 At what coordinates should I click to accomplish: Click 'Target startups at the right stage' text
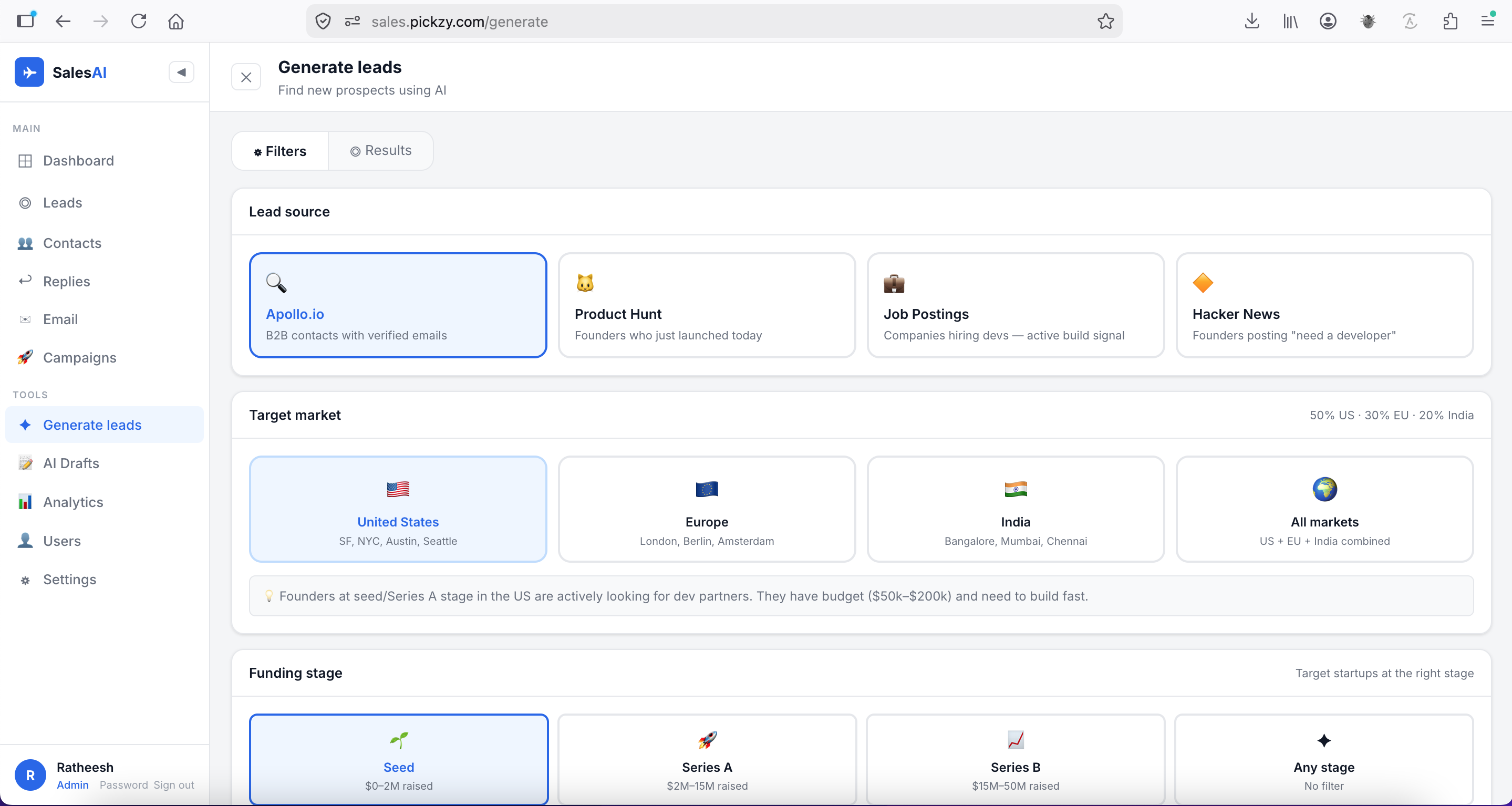pos(1385,673)
